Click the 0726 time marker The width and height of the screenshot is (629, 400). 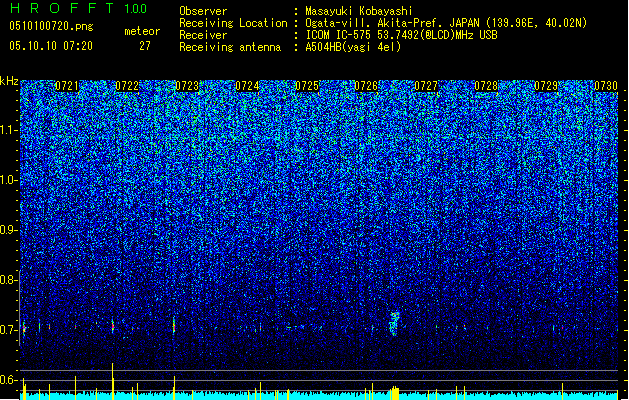tap(366, 86)
